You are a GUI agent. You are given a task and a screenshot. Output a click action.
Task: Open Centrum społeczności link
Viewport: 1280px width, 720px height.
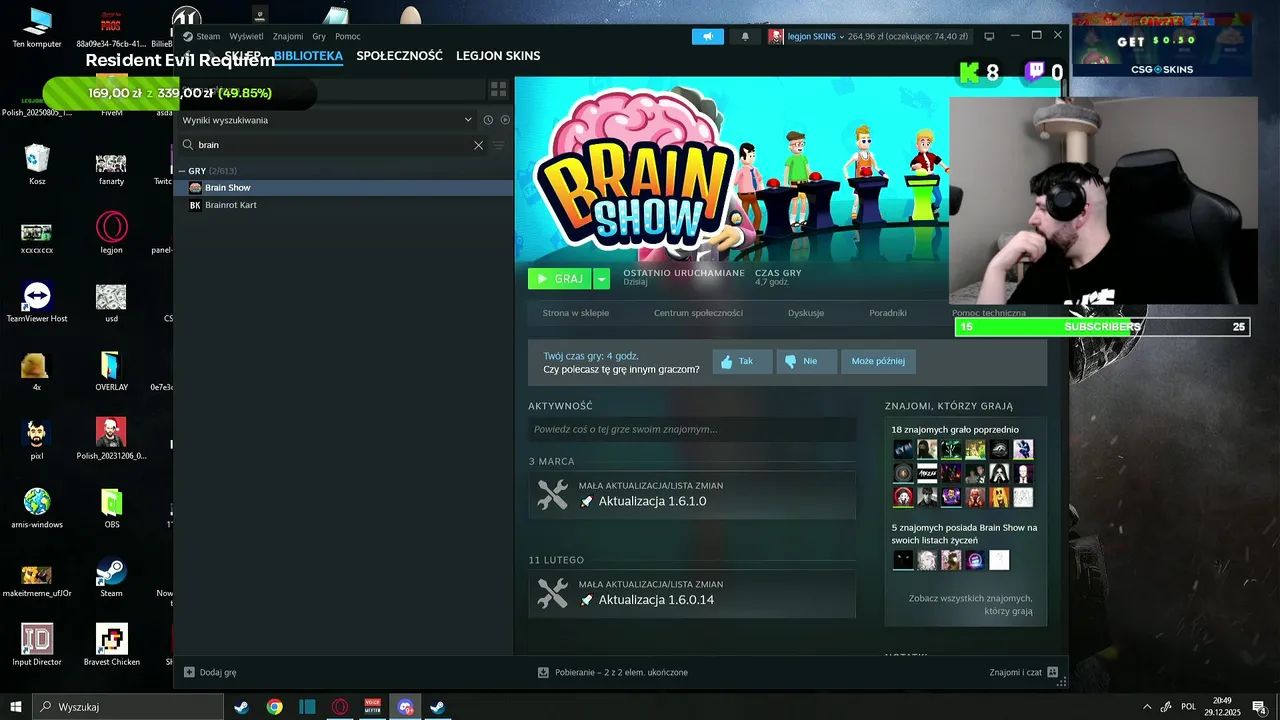(x=698, y=313)
